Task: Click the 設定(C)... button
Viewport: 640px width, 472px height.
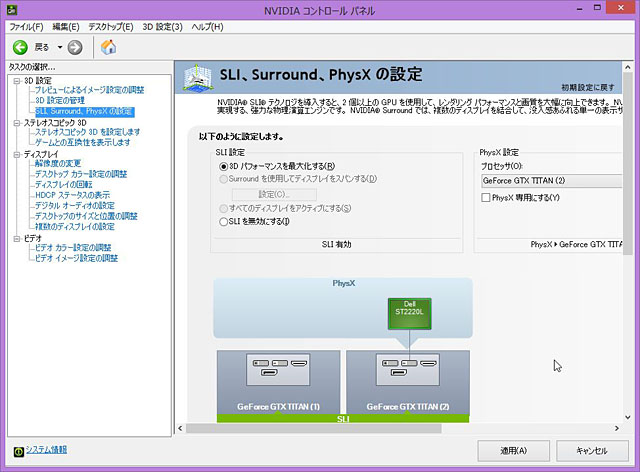Action: [274, 194]
